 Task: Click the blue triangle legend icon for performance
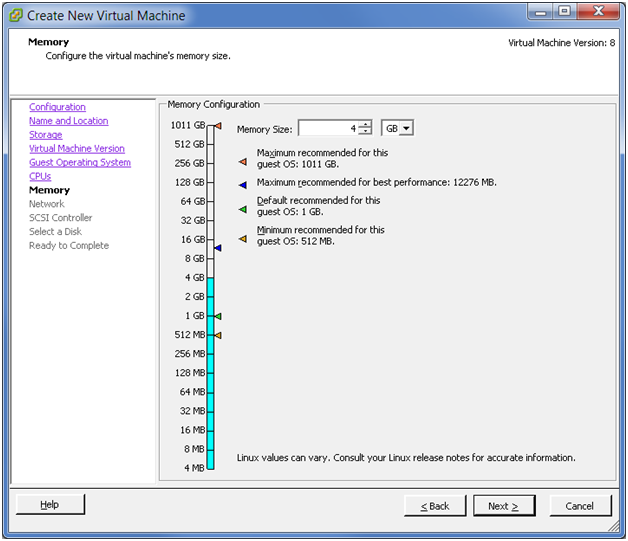click(x=243, y=185)
